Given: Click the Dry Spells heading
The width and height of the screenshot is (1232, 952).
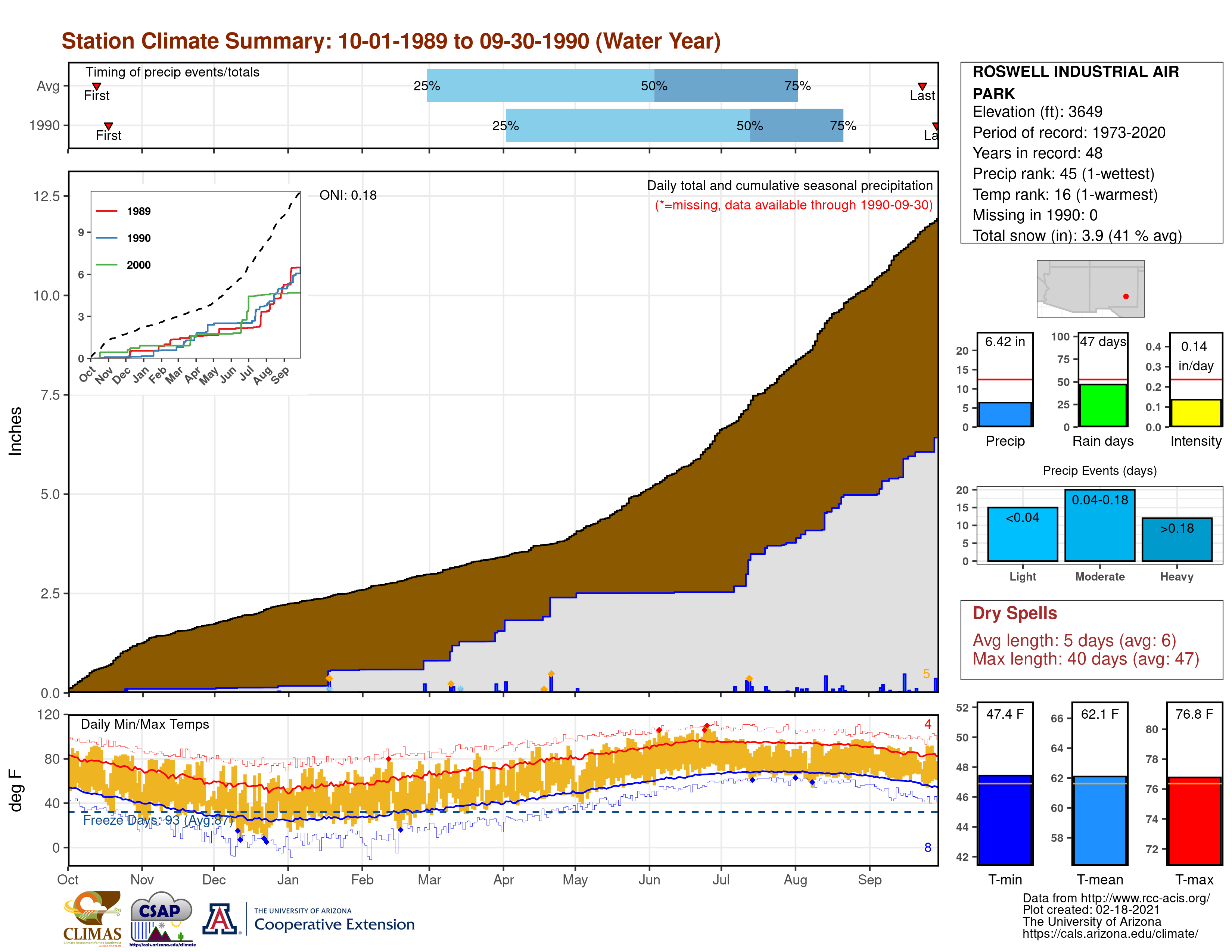Looking at the screenshot, I should click(x=1015, y=613).
